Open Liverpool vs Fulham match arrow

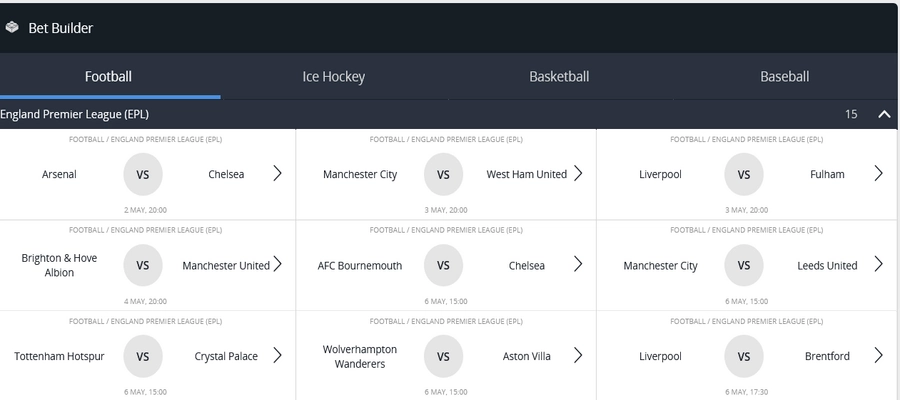click(x=878, y=173)
